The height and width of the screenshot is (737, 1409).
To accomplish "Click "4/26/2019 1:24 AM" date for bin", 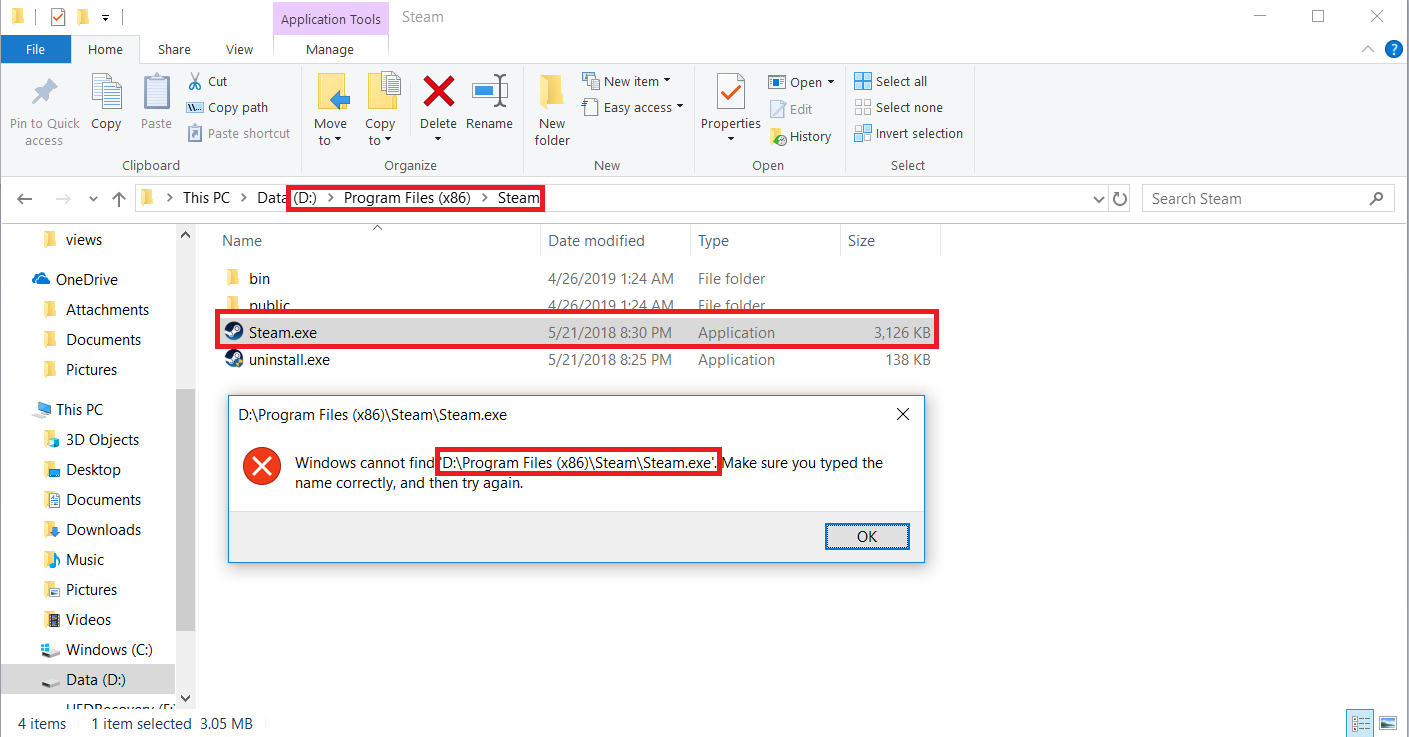I will pos(611,278).
